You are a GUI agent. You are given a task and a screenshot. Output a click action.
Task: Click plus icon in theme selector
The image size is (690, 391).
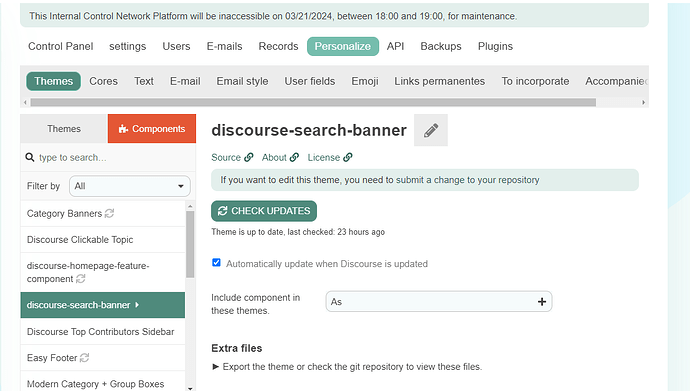click(x=542, y=302)
